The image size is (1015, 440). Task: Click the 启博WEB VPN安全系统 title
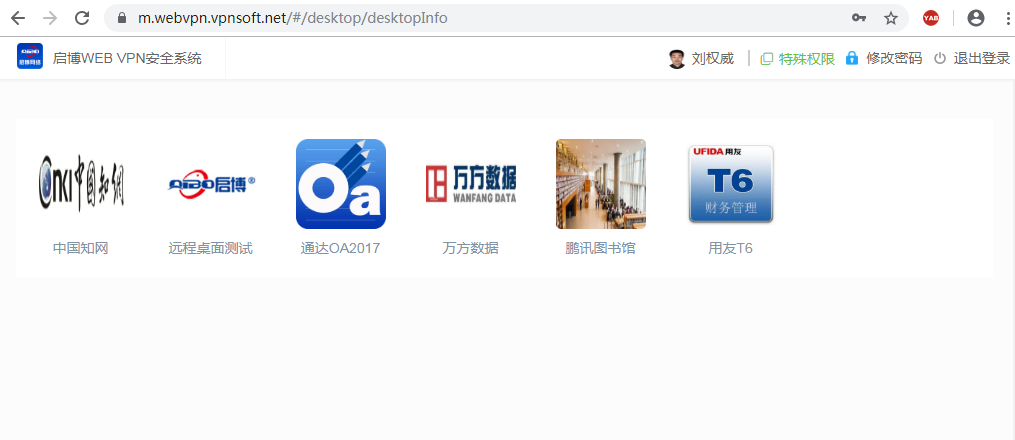click(127, 58)
